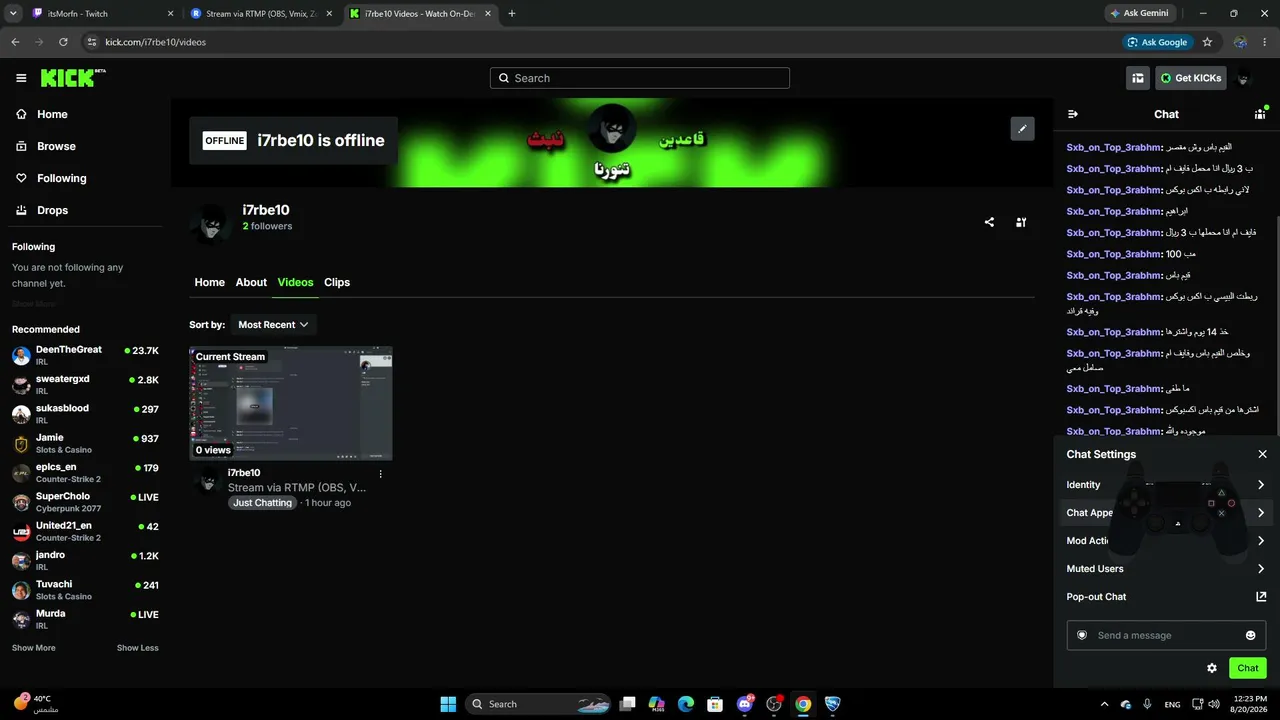The image size is (1280, 720).
Task: Open the Current Stream video thumbnail
Action: click(x=290, y=403)
